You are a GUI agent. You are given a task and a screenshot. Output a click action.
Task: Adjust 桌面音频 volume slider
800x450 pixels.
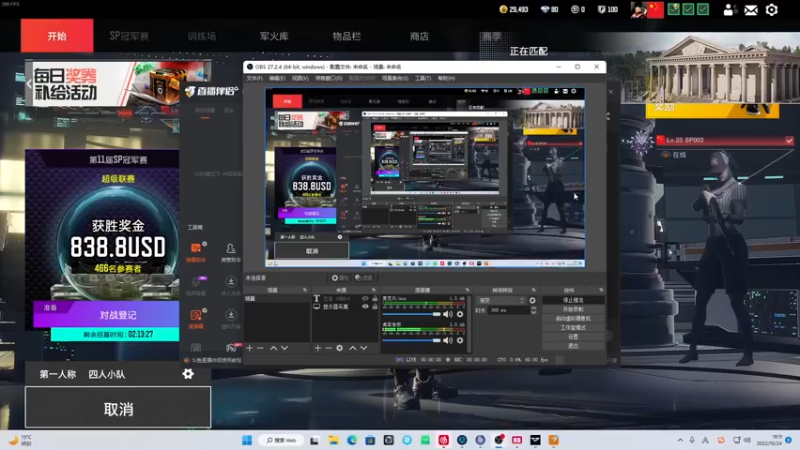click(411, 340)
